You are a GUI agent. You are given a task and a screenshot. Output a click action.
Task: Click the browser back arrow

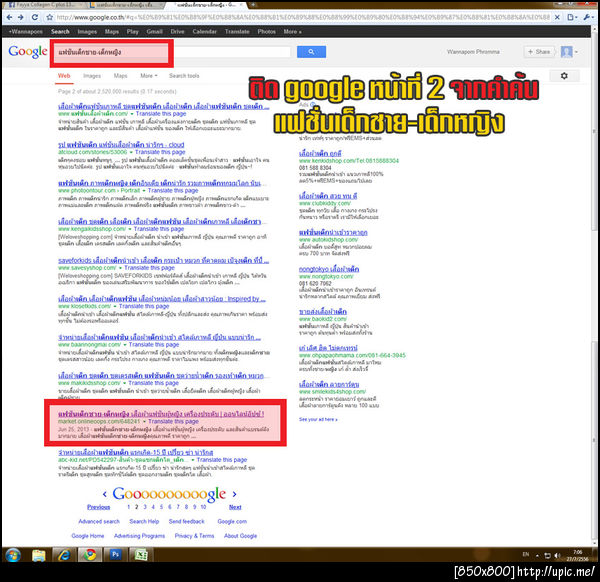pos(9,17)
